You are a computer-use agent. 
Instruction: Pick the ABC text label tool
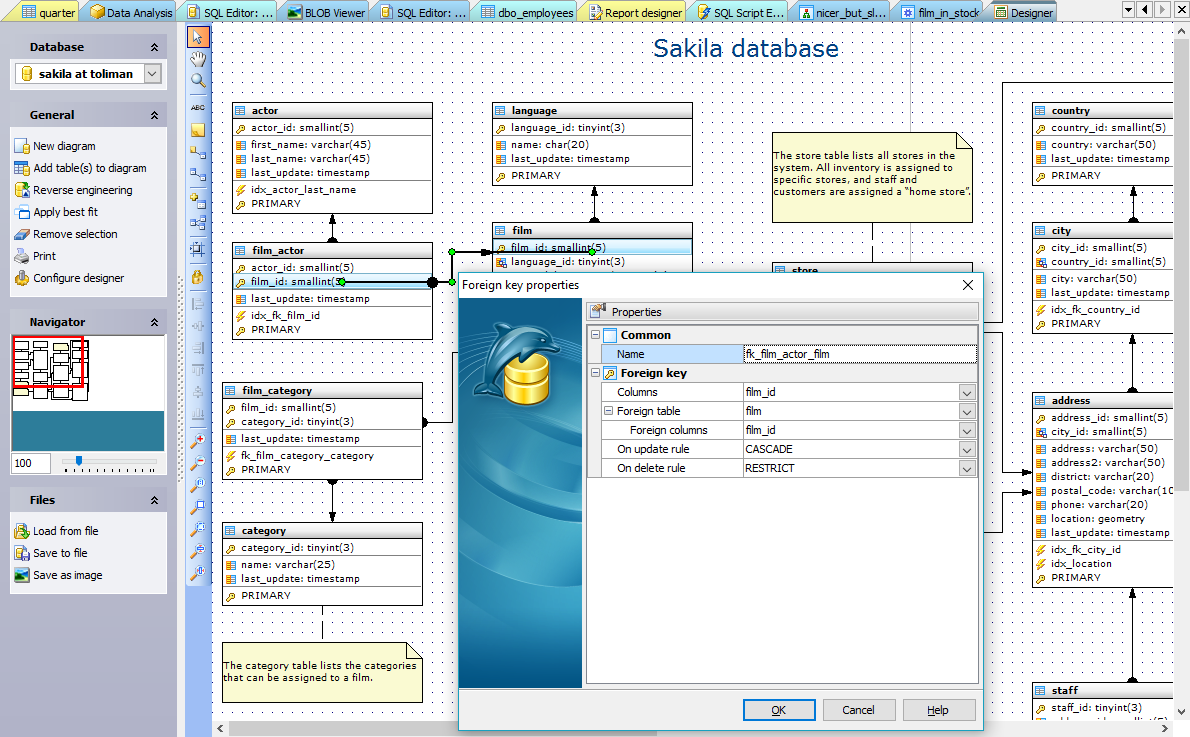tap(198, 107)
